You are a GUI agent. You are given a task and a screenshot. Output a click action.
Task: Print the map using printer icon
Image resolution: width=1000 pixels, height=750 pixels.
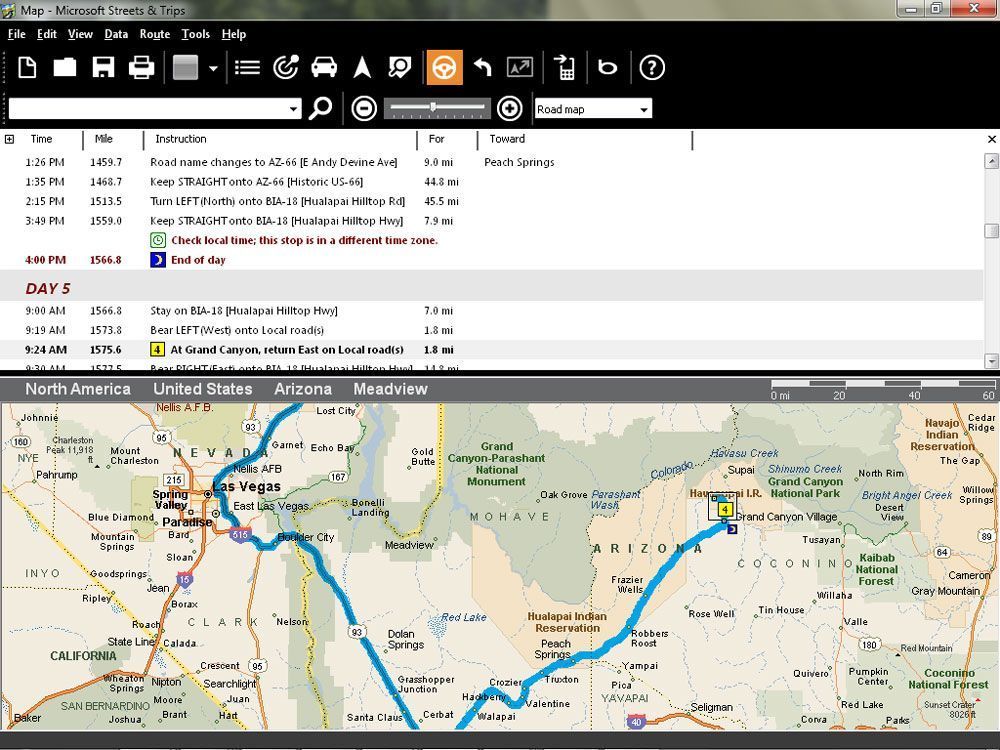point(141,68)
